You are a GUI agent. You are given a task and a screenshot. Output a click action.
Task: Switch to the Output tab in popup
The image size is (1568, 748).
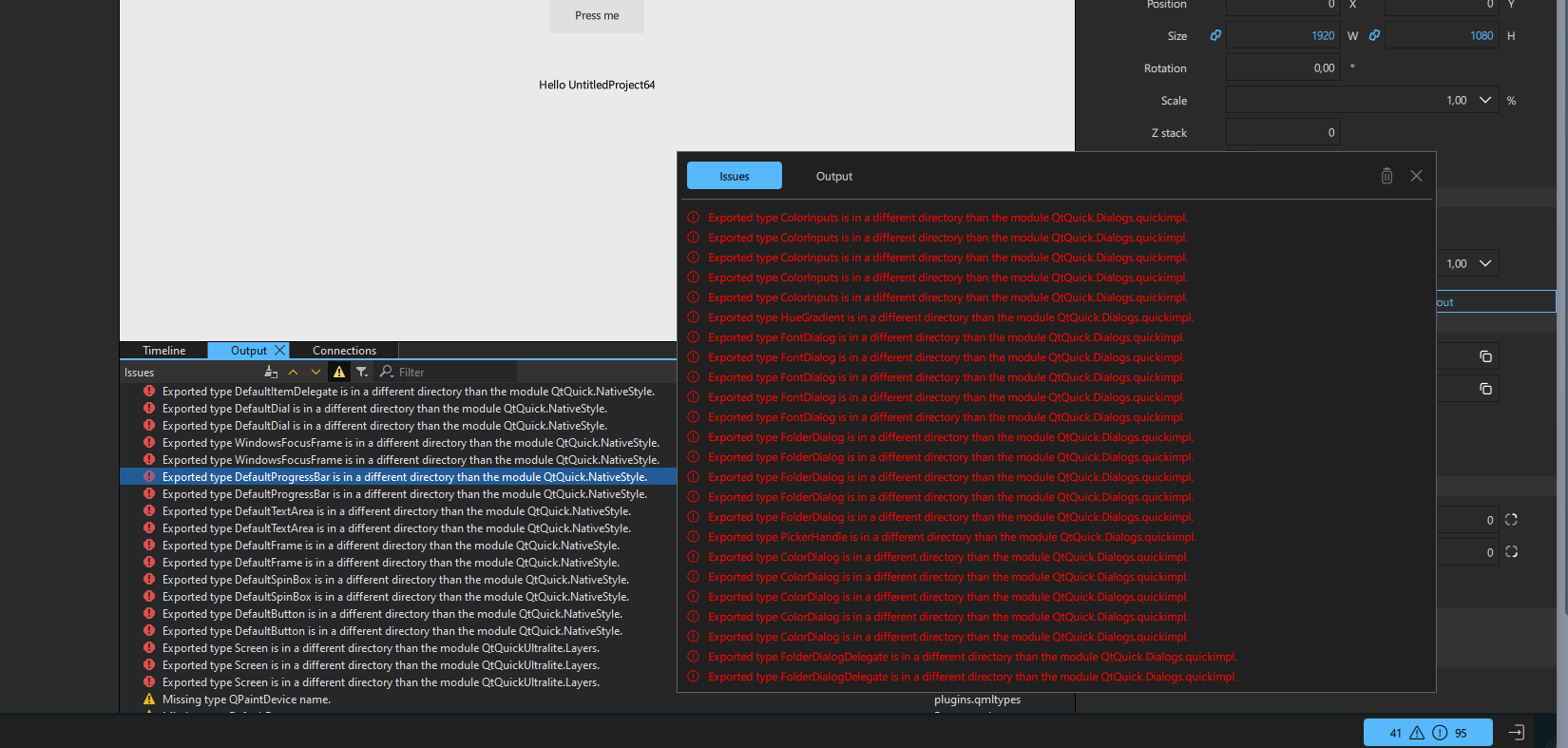833,176
